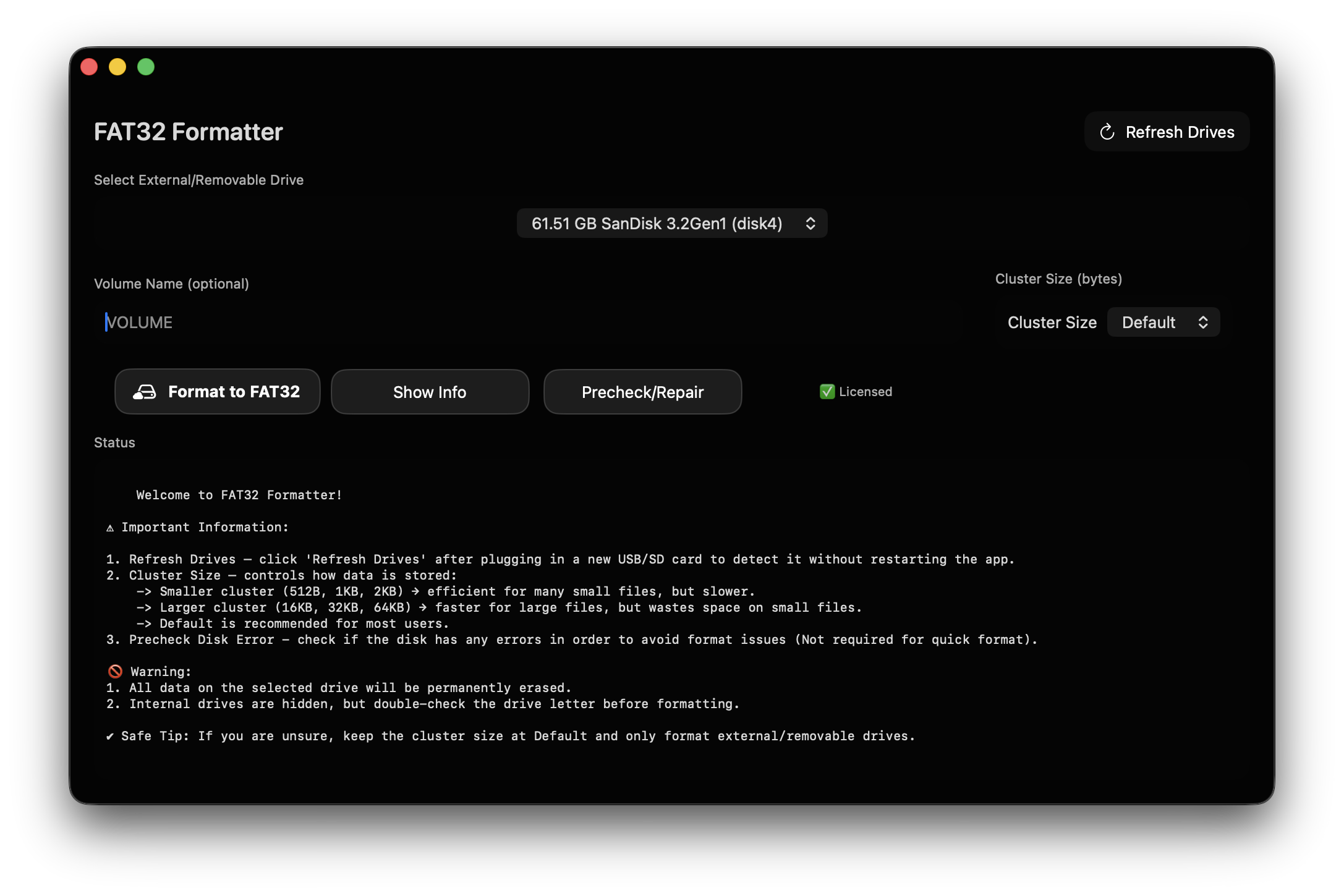Close the window with red button
This screenshot has width=1344, height=896.
[x=89, y=67]
